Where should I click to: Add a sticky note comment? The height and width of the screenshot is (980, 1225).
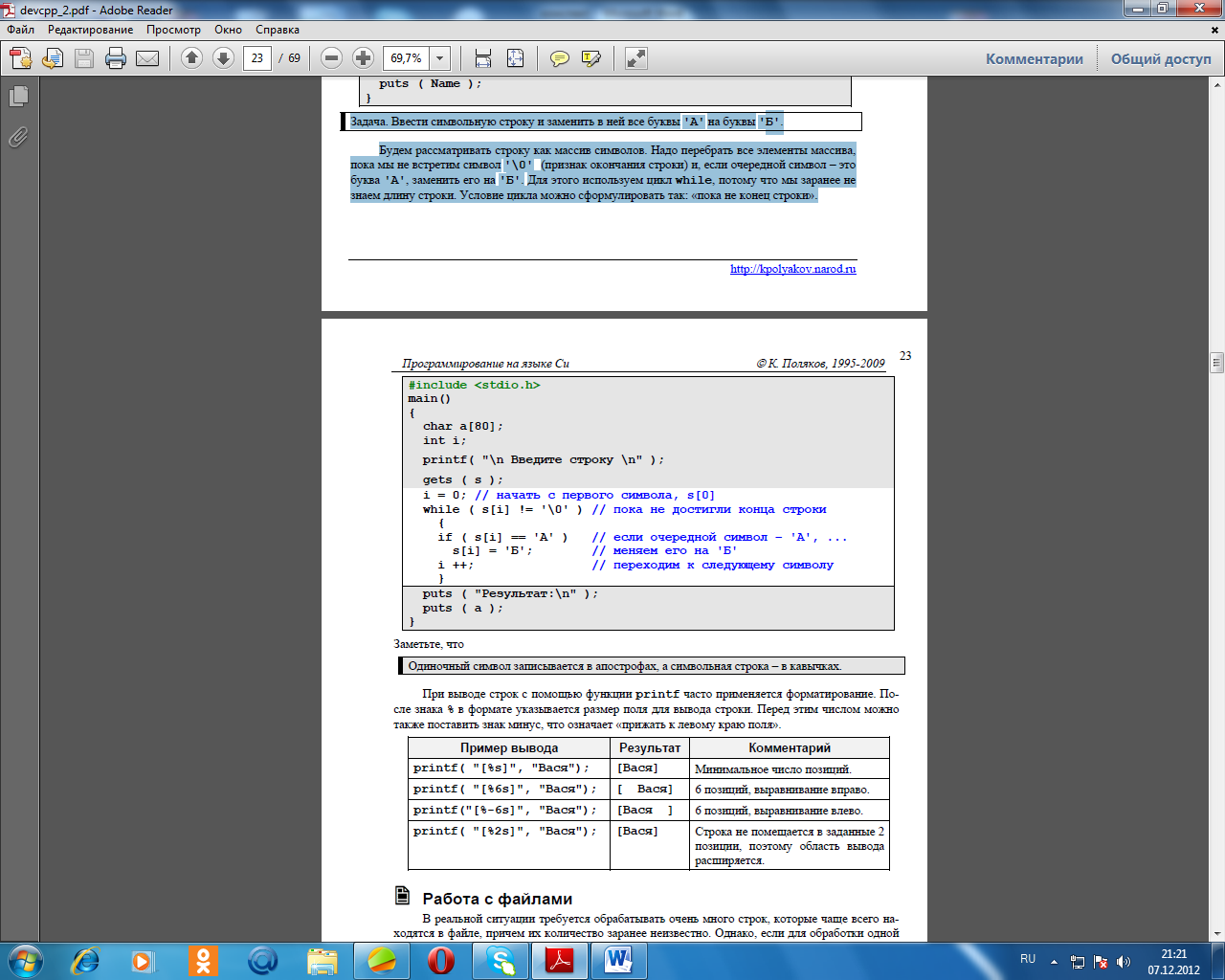click(x=560, y=58)
